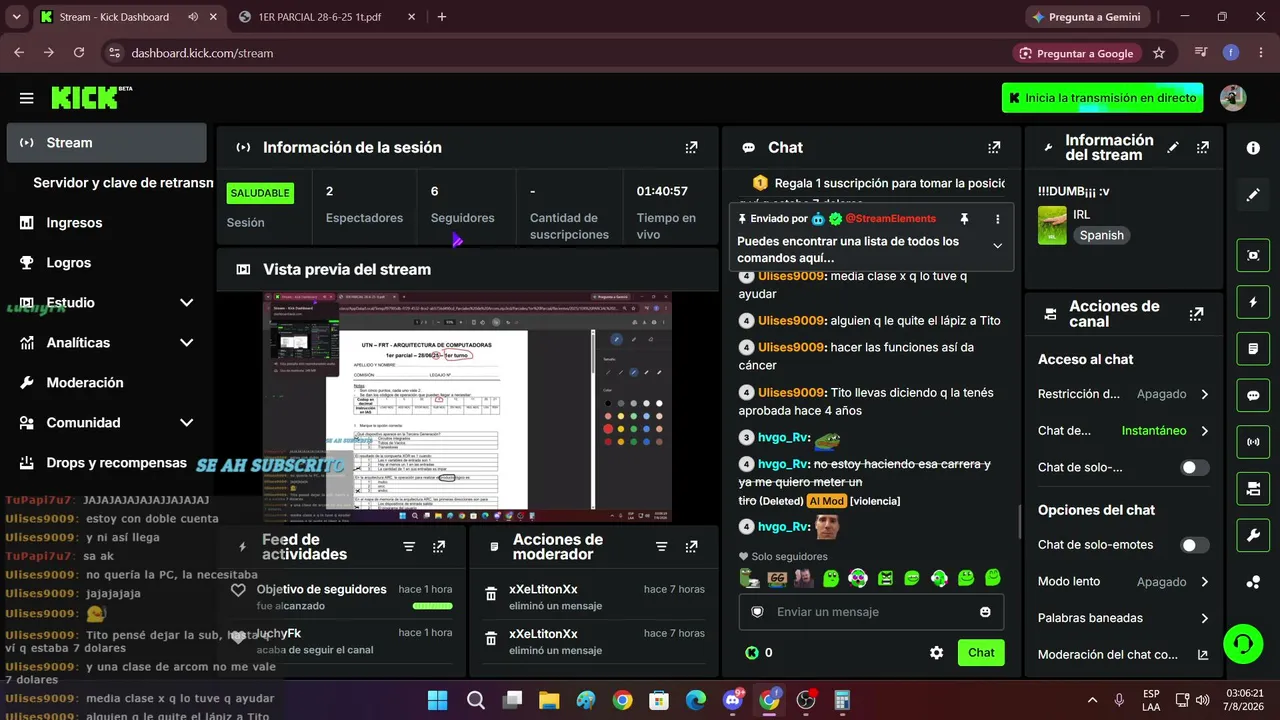Expand the Comunidad sidebar section

pyautogui.click(x=186, y=423)
